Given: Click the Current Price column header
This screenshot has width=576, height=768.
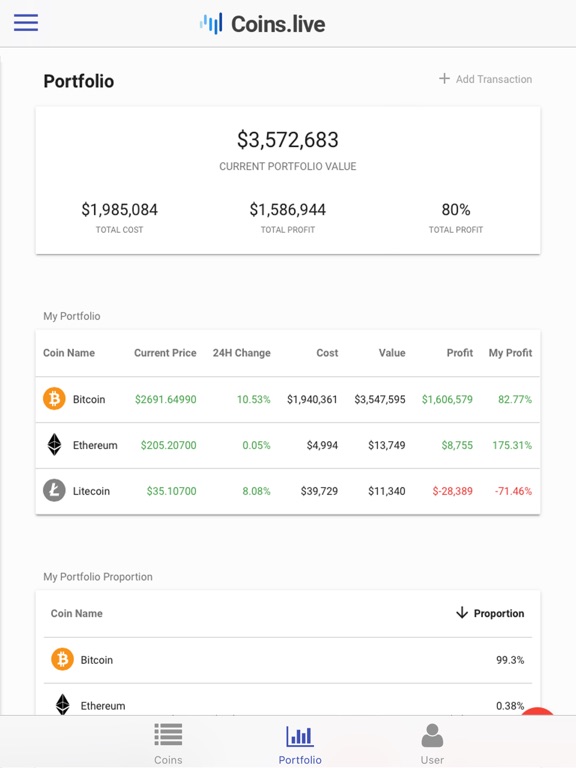Looking at the screenshot, I should (x=165, y=353).
